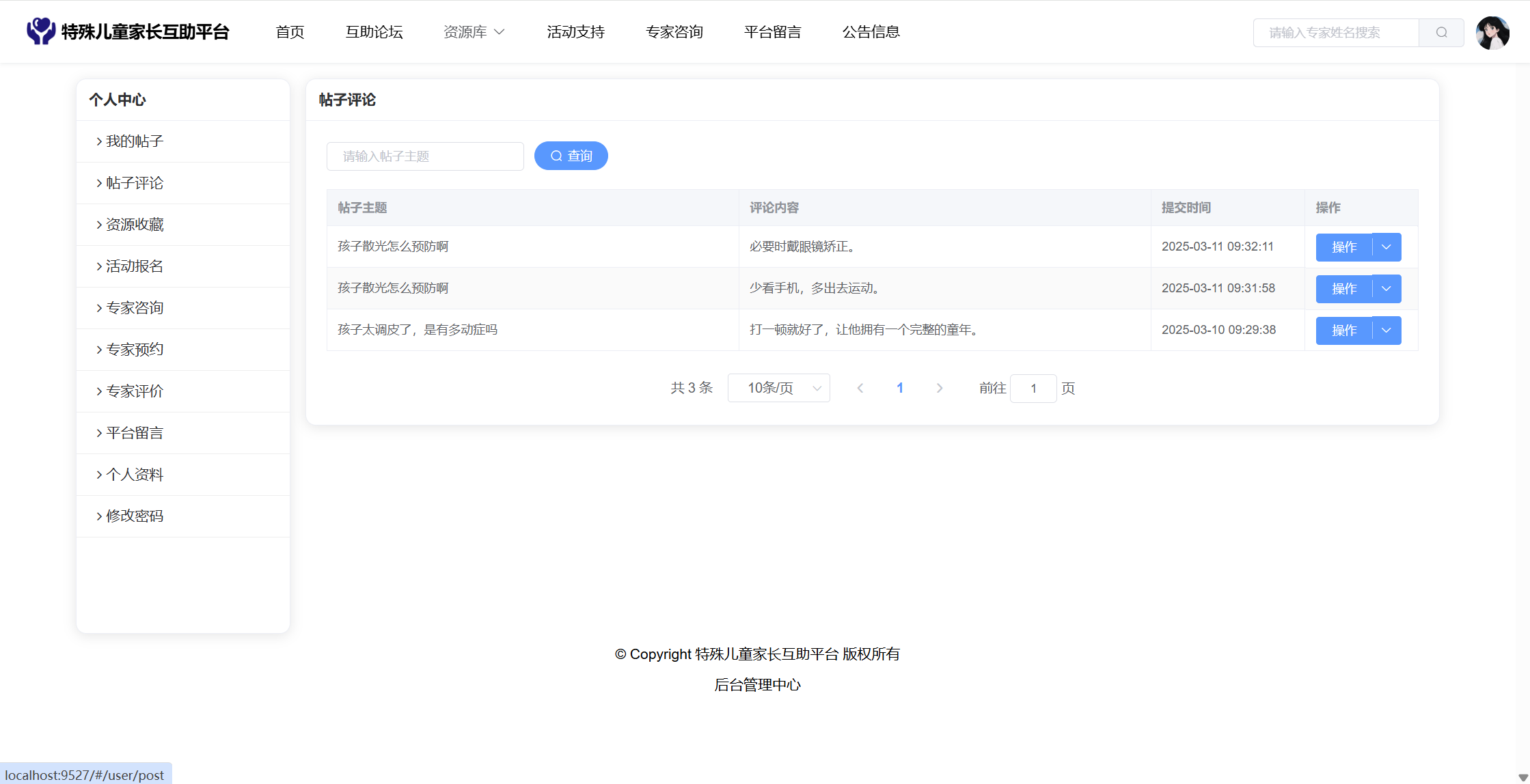Select 资源收藏 in sidebar
The height and width of the screenshot is (784, 1530).
coord(135,225)
